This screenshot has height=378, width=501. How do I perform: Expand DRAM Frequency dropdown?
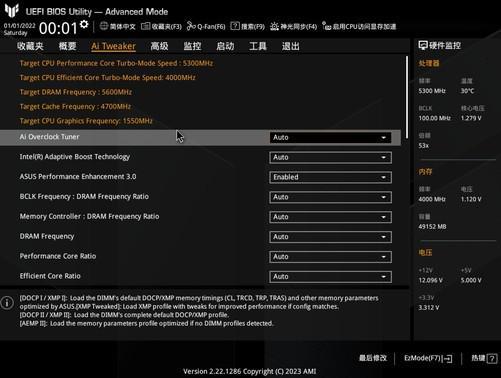pyautogui.click(x=330, y=237)
